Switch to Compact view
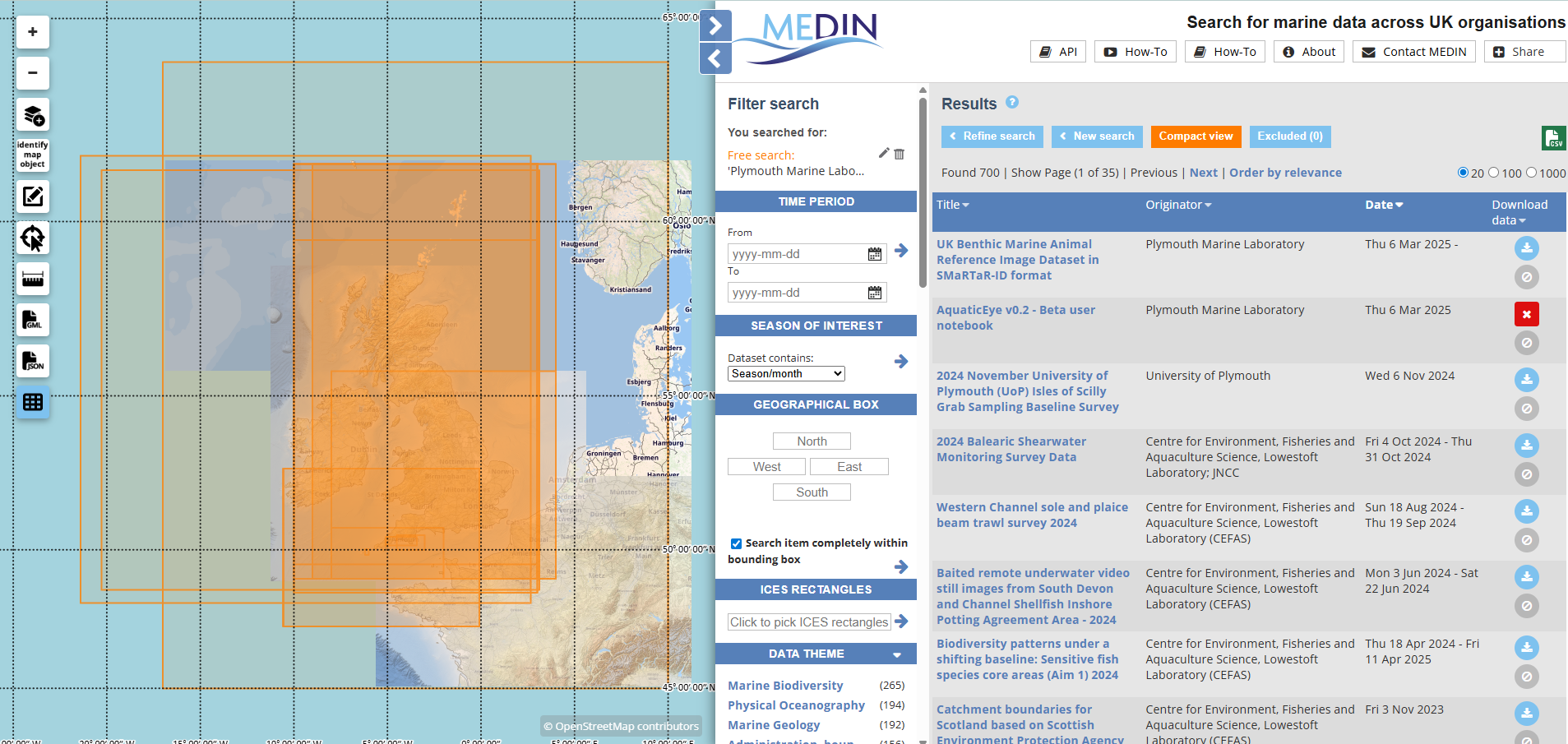 [1196, 136]
